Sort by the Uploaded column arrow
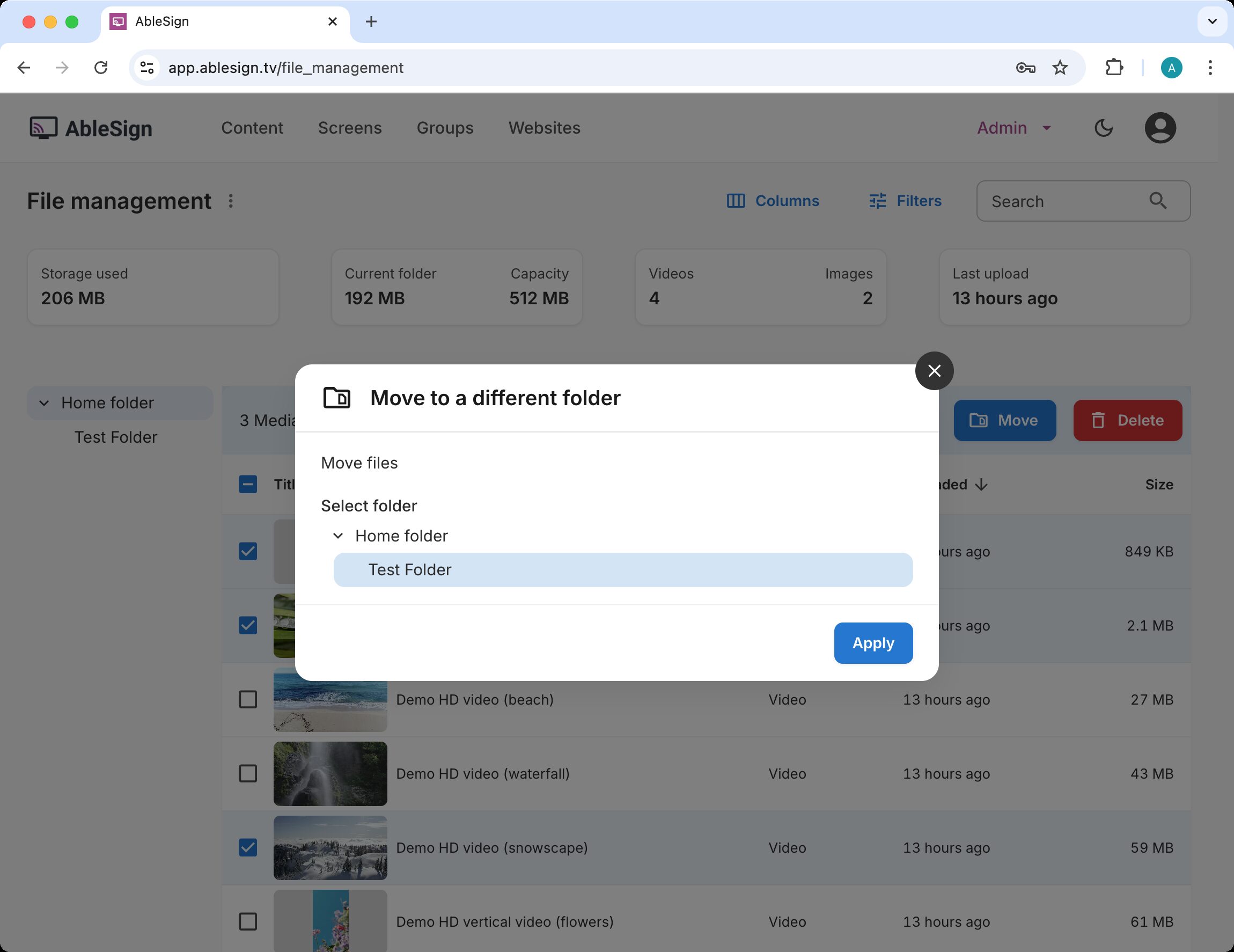 click(x=981, y=485)
